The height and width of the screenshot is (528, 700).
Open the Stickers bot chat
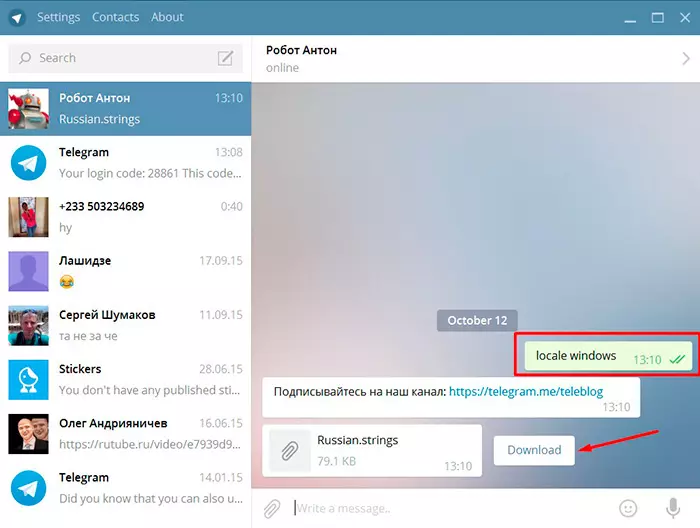(125, 379)
